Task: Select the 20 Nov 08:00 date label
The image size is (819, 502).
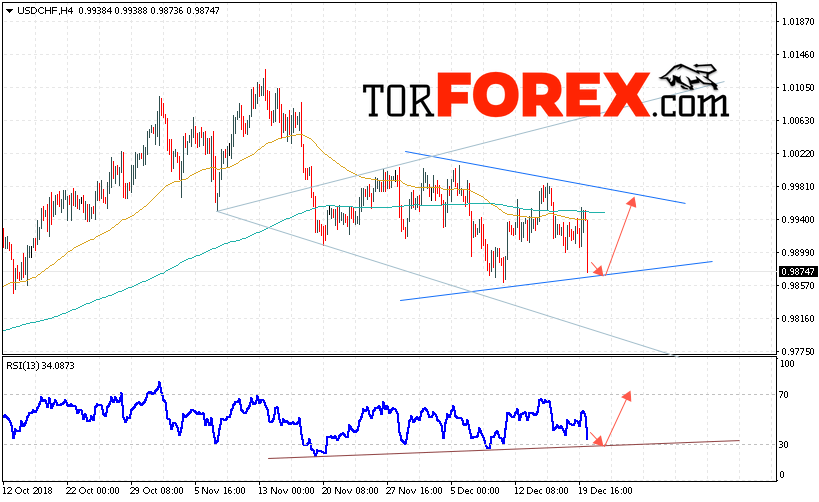Action: click(350, 491)
